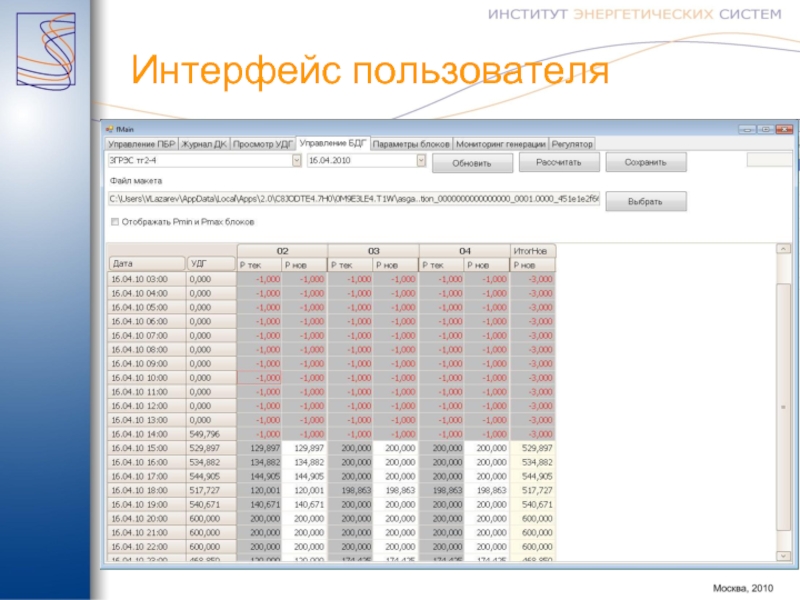Click the Обновить button

point(472,163)
